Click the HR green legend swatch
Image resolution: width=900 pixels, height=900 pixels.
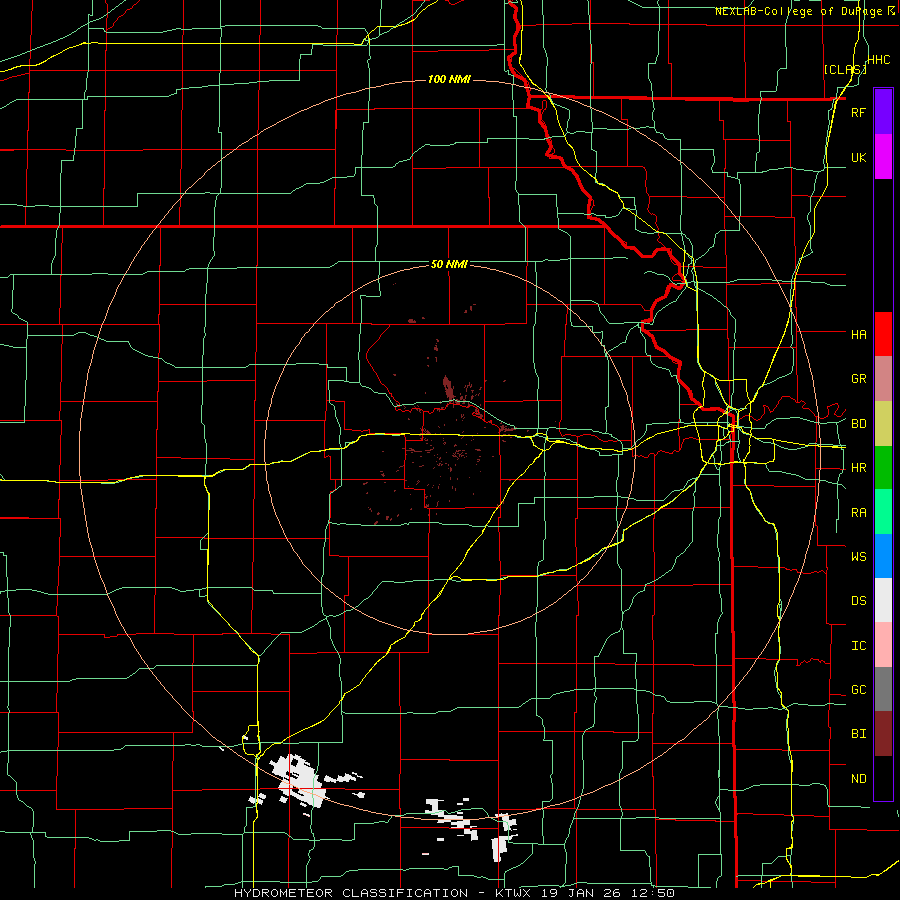(883, 468)
